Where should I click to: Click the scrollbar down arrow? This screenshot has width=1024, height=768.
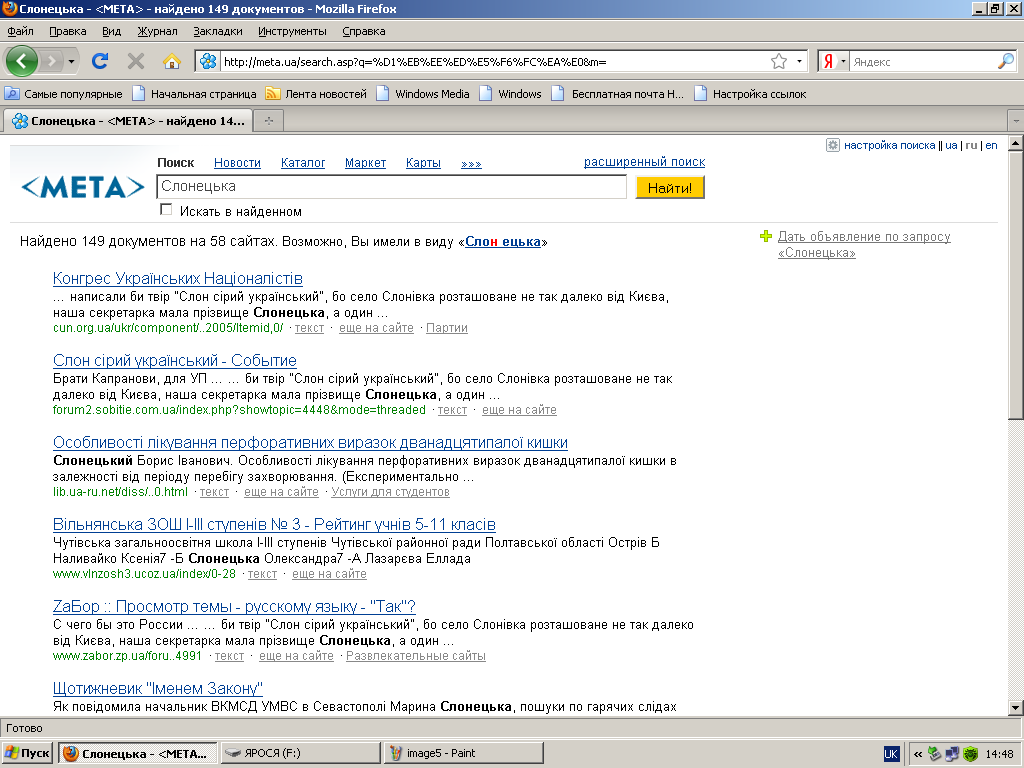1016,707
